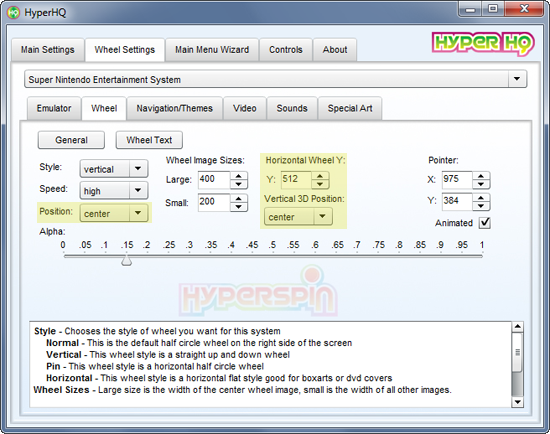Click the Alpha slider thumb
550x434 pixels.
[127, 261]
